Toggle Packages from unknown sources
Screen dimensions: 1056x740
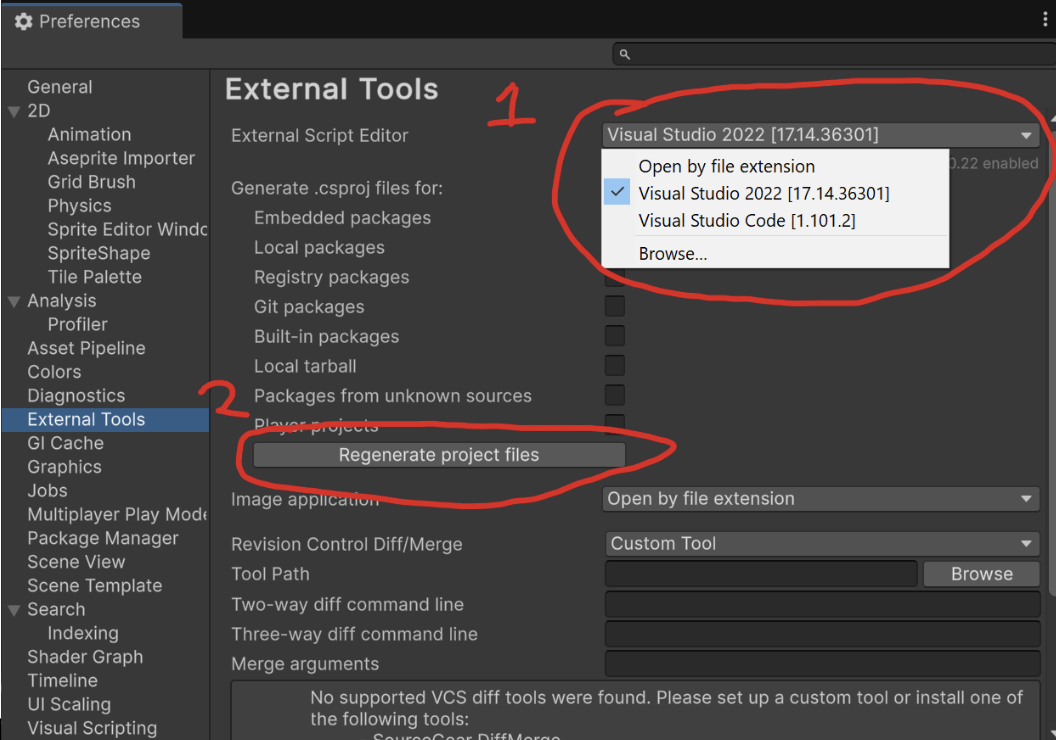614,395
